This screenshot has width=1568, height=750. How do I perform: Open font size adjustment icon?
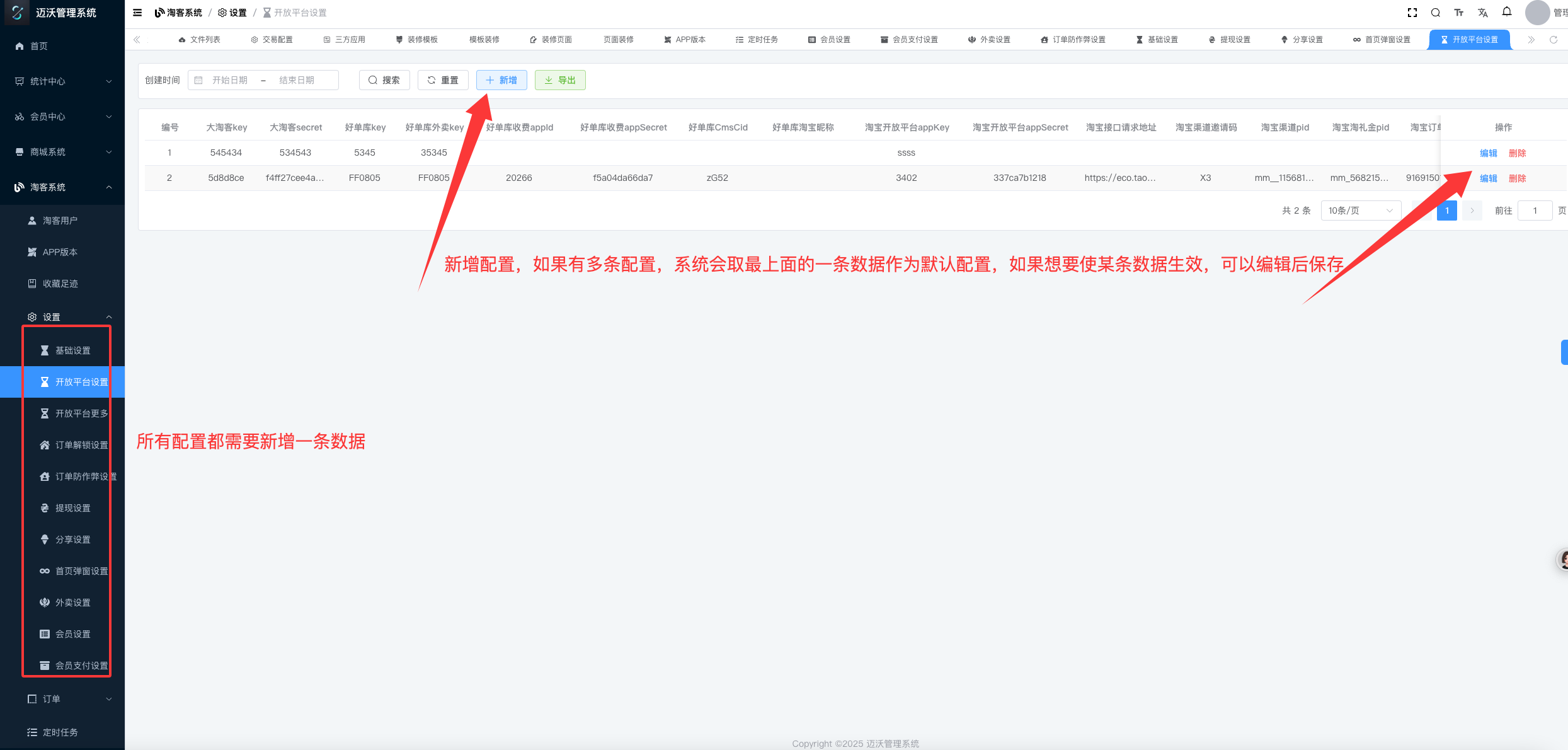(x=1458, y=13)
